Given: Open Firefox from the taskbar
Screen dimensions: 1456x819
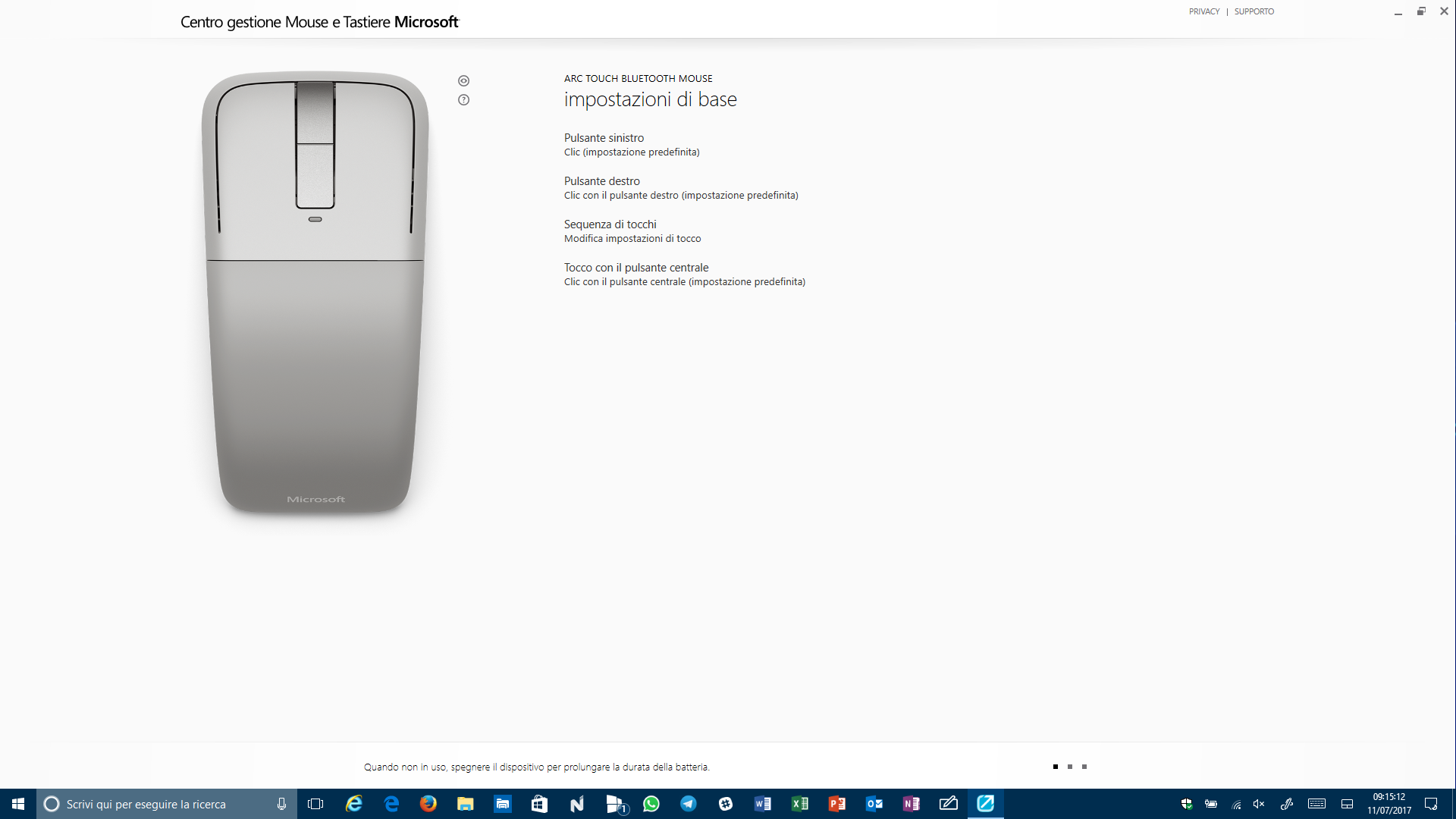Looking at the screenshot, I should point(428,804).
